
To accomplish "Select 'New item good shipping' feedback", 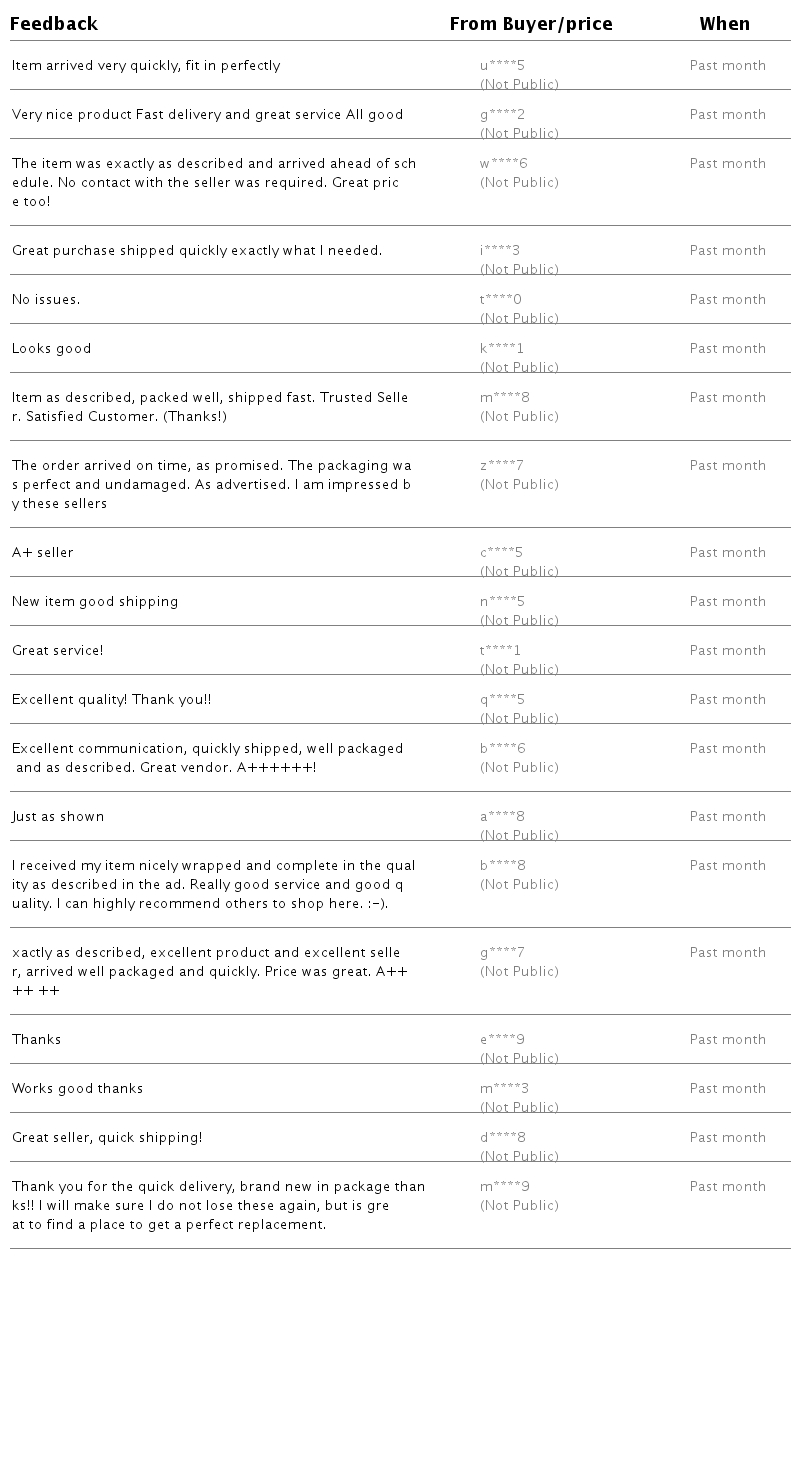I will (95, 602).
